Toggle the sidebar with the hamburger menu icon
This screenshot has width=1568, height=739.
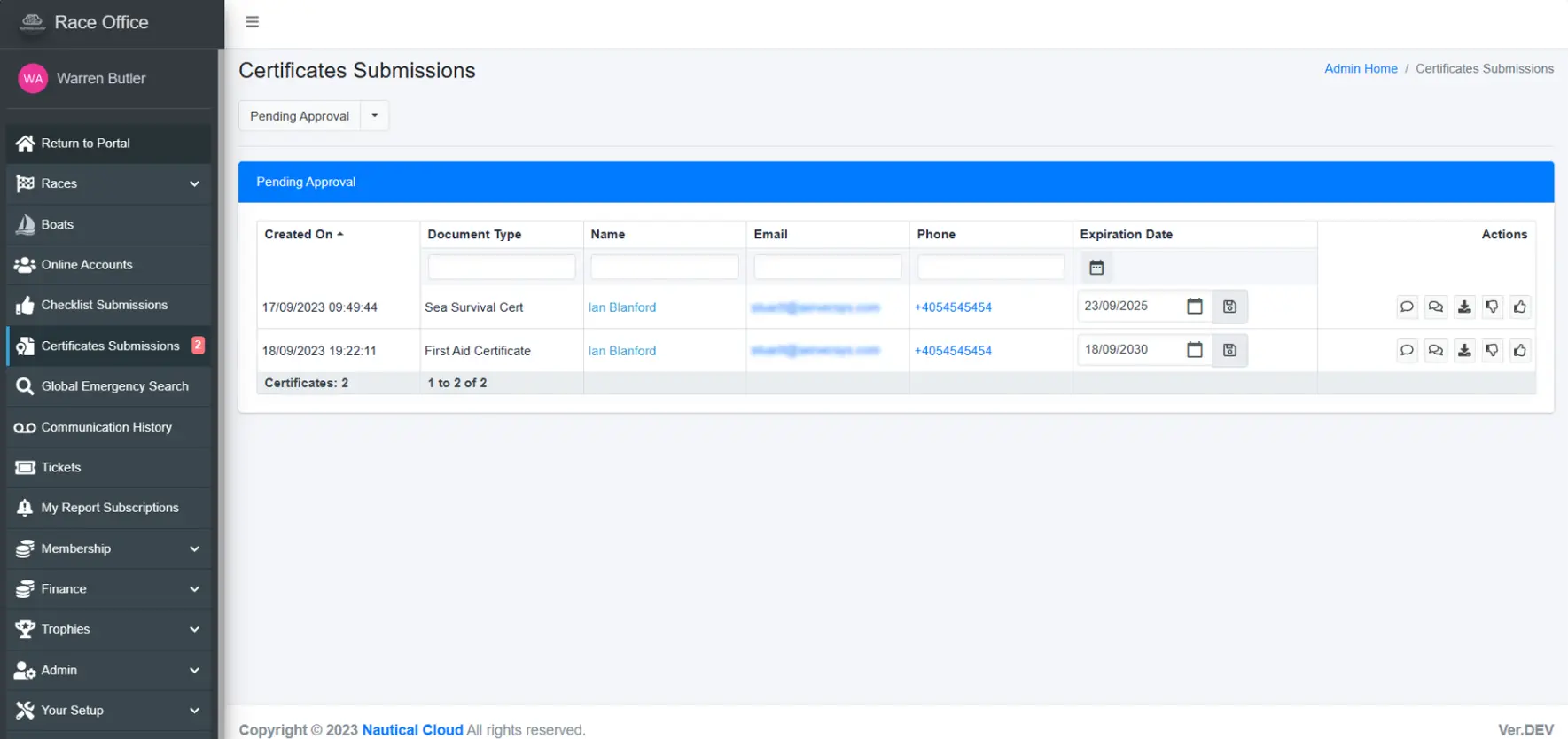click(x=252, y=22)
